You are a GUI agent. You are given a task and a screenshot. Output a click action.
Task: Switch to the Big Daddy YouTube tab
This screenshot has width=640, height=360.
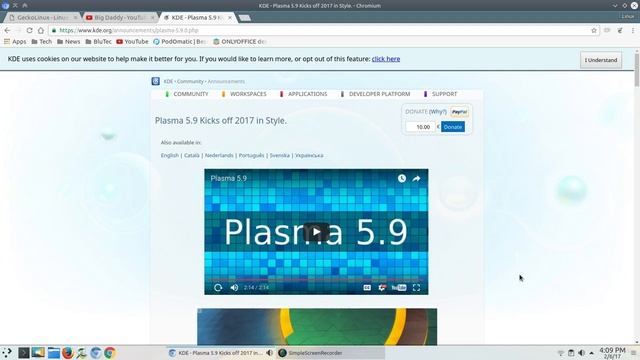[x=120, y=18]
